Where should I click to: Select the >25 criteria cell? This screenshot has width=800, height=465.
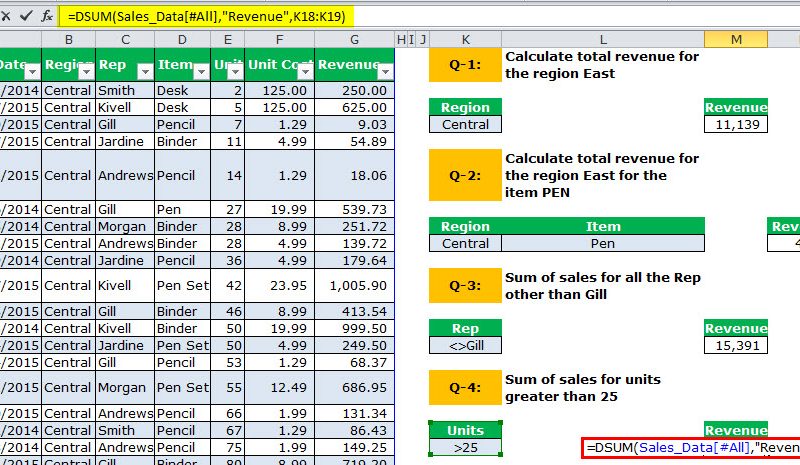tap(465, 448)
